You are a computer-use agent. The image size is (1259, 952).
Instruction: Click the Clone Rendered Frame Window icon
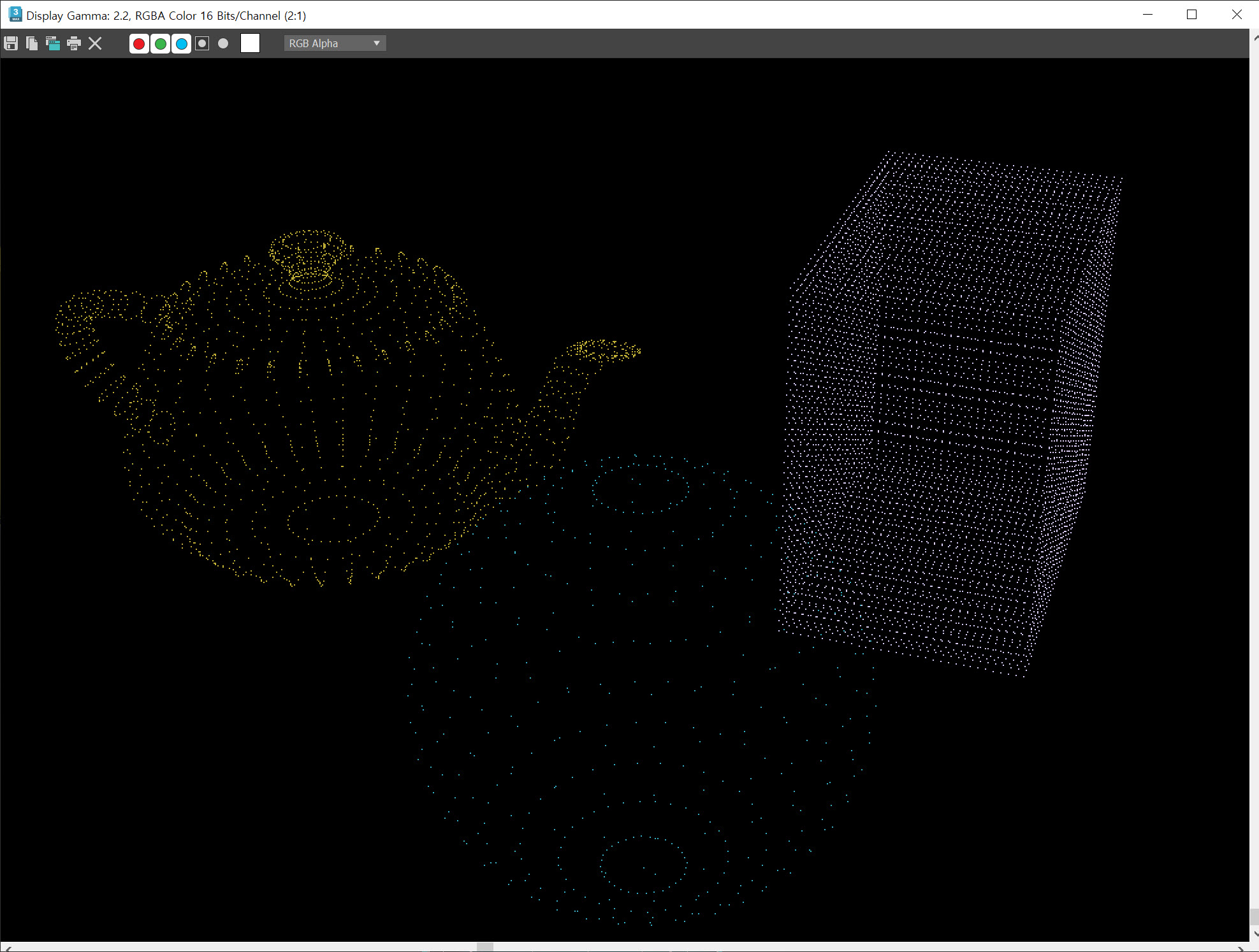(53, 43)
